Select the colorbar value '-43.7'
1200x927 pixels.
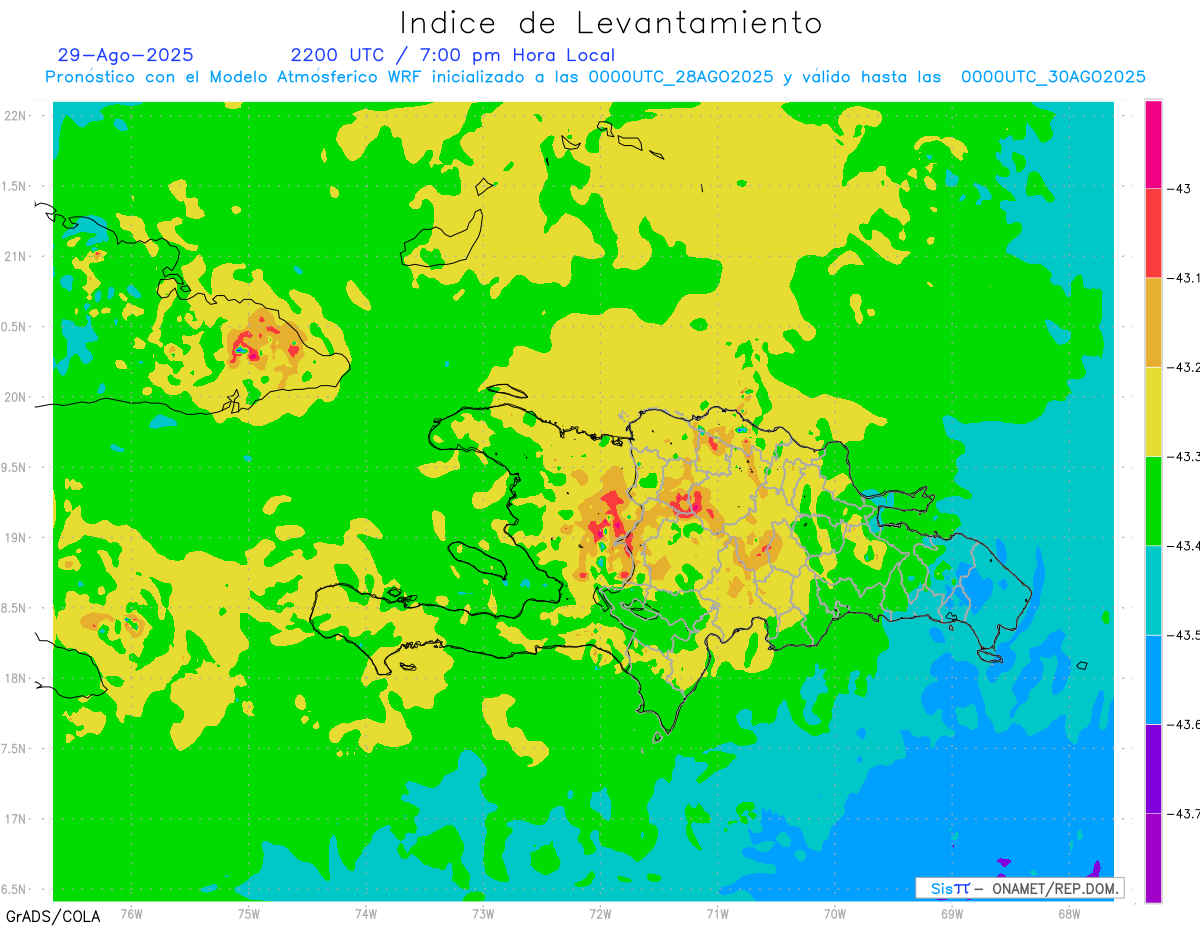[x=1185, y=814]
